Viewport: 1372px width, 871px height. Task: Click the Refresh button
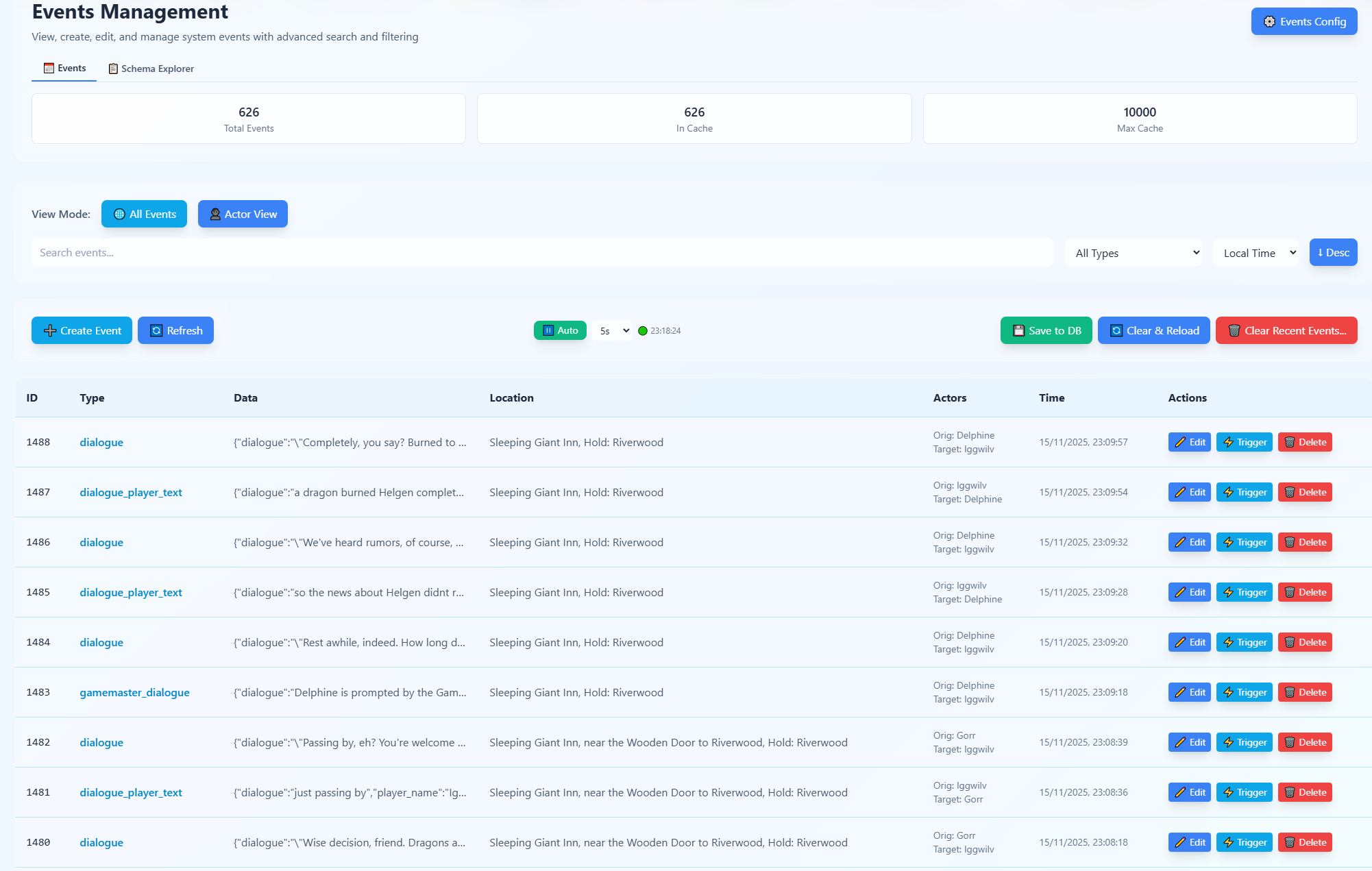[175, 330]
